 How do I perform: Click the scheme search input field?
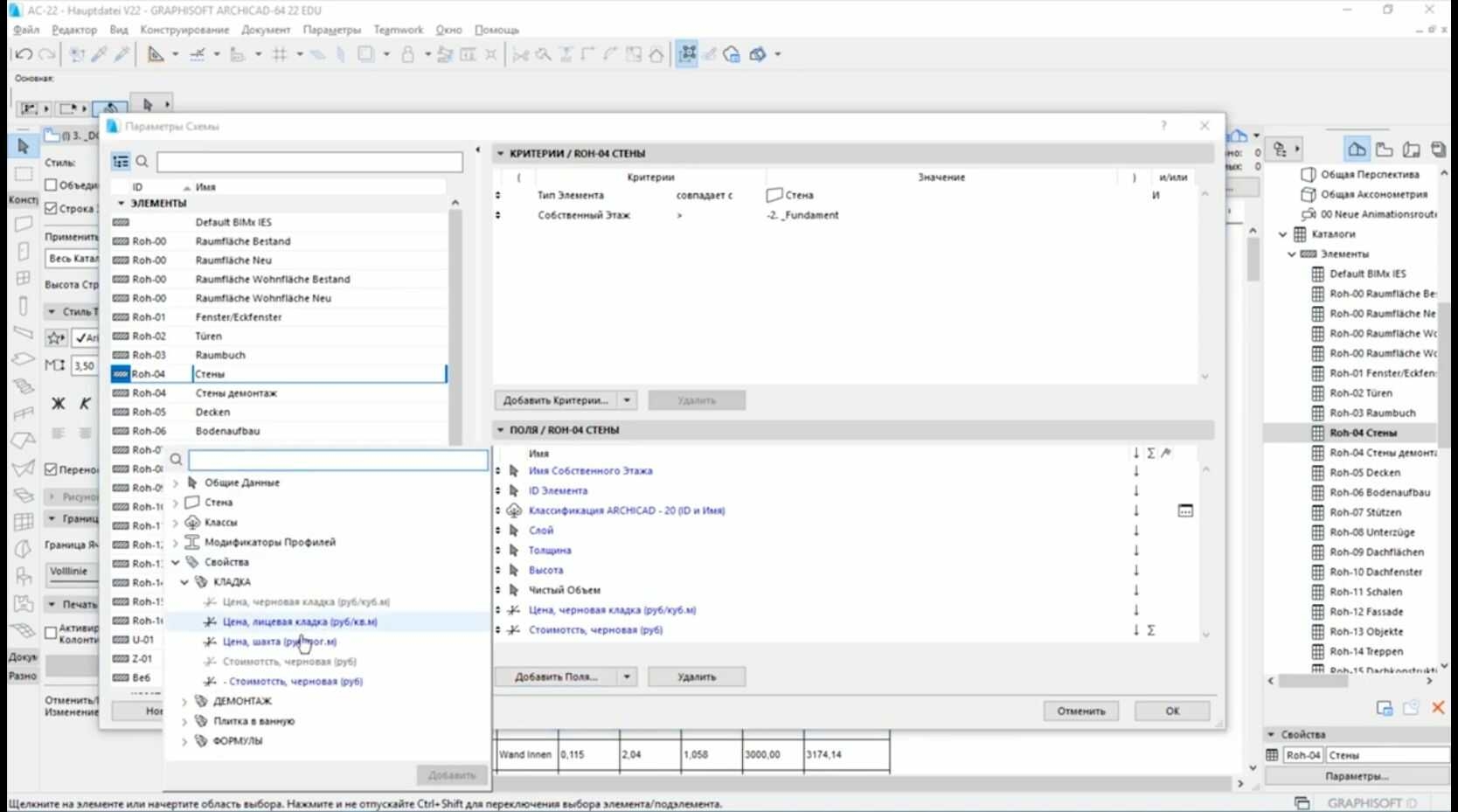309,162
